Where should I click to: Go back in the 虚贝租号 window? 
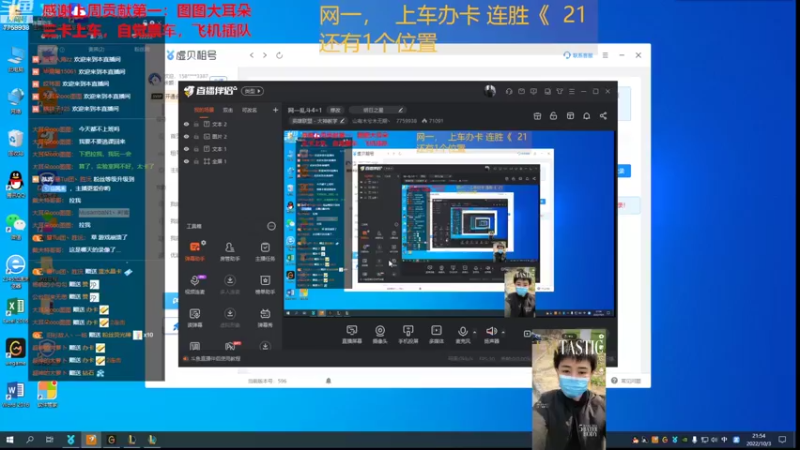pos(252,55)
